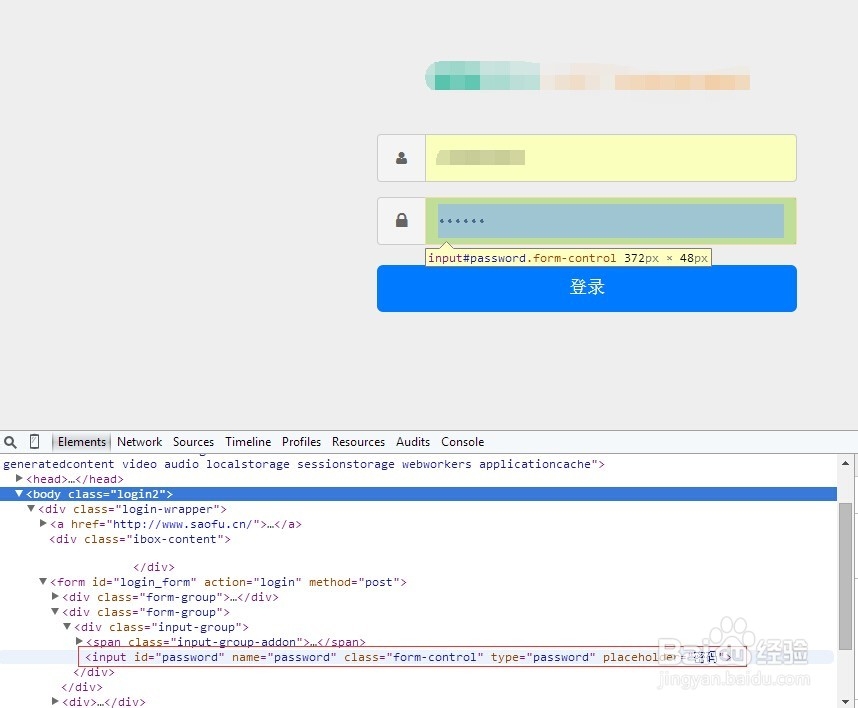Expand the last collapsed div node
Image resolution: width=858 pixels, height=708 pixels.
coord(55,701)
